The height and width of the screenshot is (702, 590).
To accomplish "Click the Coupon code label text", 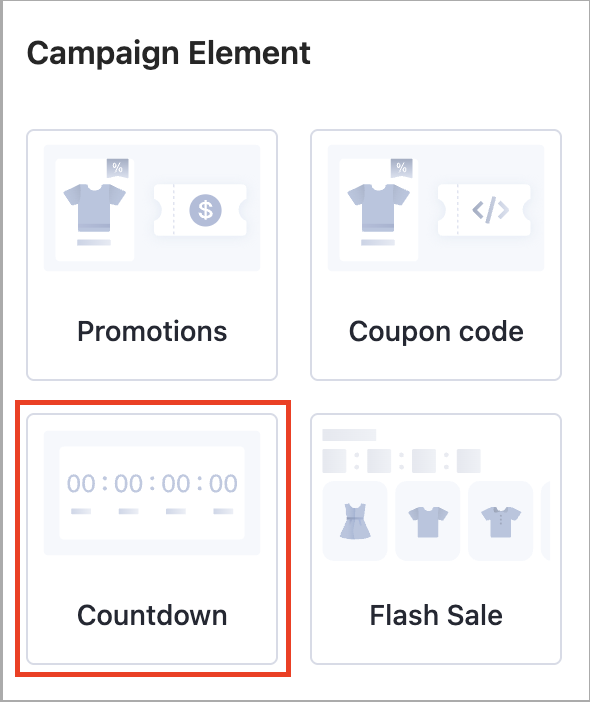I will click(x=436, y=332).
